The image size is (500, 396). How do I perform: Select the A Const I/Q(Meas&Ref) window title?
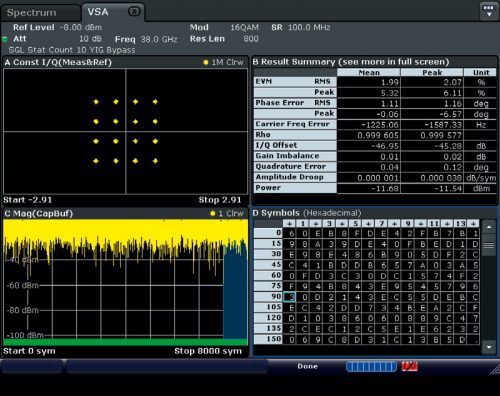coord(58,62)
